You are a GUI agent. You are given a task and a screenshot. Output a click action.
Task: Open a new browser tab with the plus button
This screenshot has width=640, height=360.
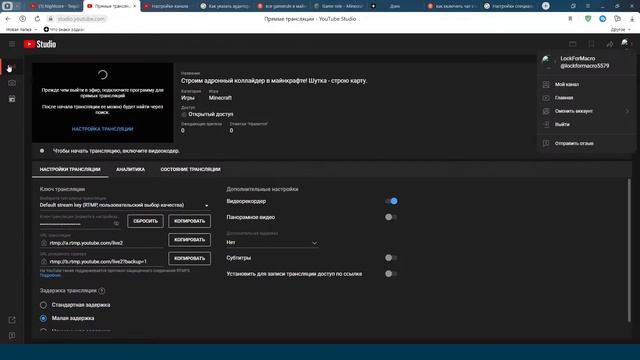coord(546,6)
